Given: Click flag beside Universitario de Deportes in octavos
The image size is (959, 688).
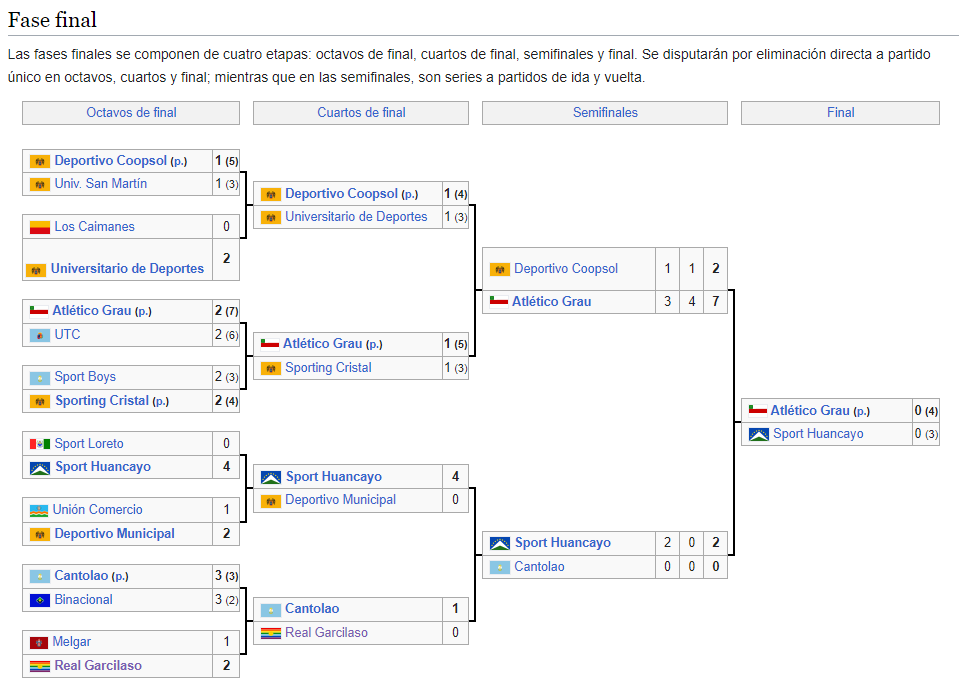Looking at the screenshot, I should pyautogui.click(x=36, y=270).
